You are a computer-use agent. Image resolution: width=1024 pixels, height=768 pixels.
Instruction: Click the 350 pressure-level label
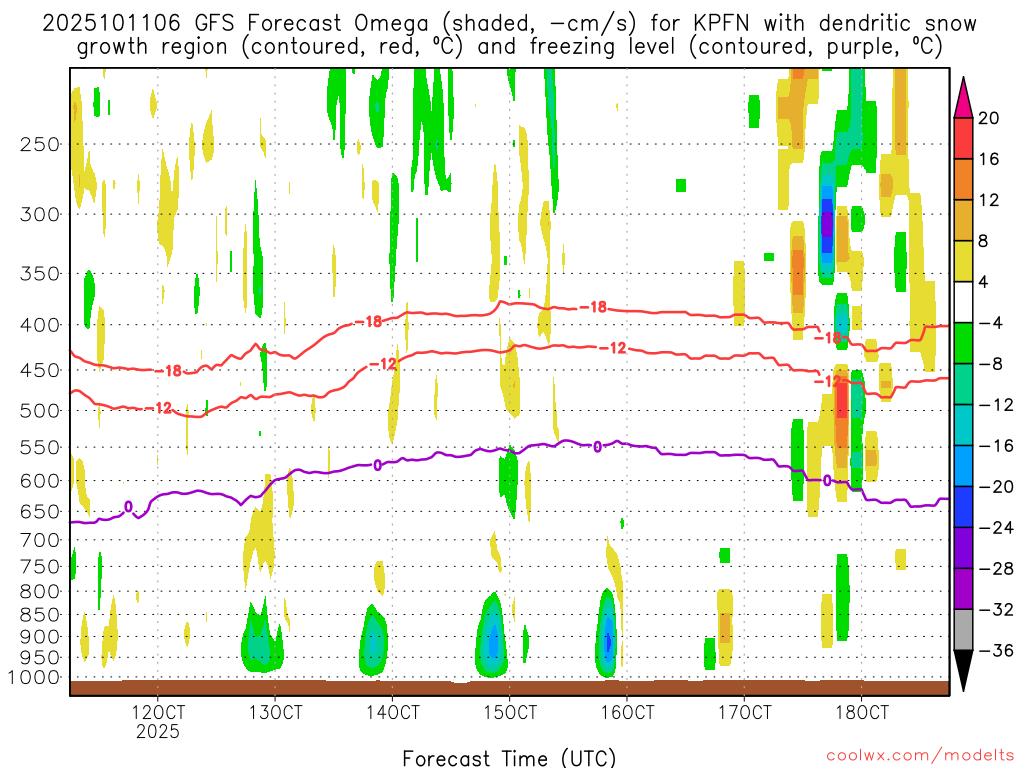tap(40, 274)
